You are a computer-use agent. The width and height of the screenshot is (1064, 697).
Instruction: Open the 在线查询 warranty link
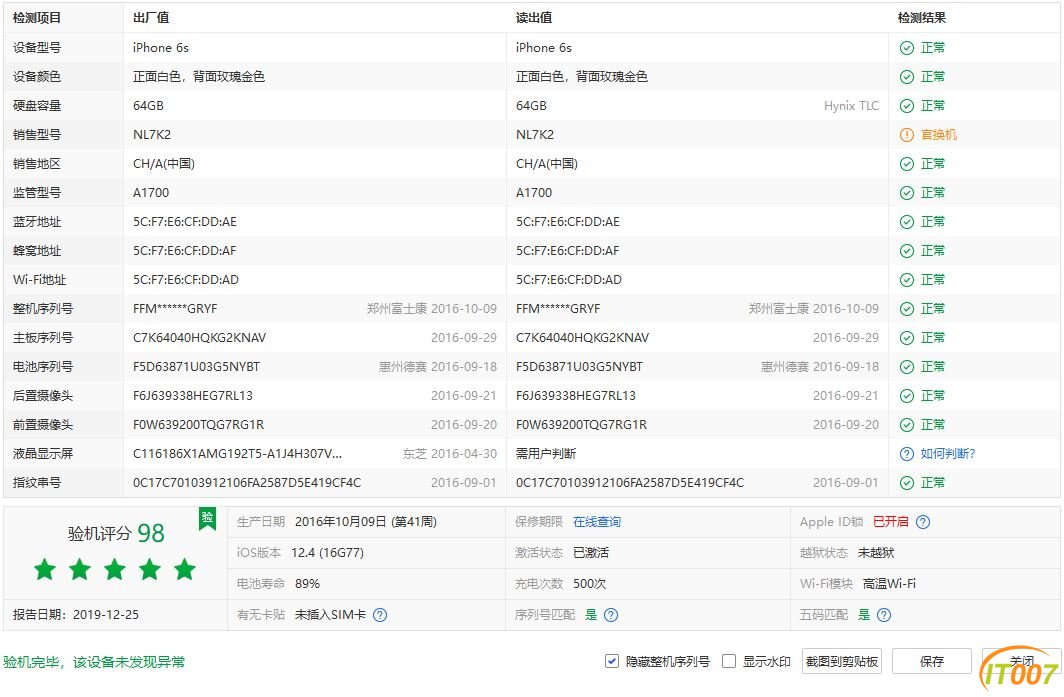pyautogui.click(x=596, y=522)
